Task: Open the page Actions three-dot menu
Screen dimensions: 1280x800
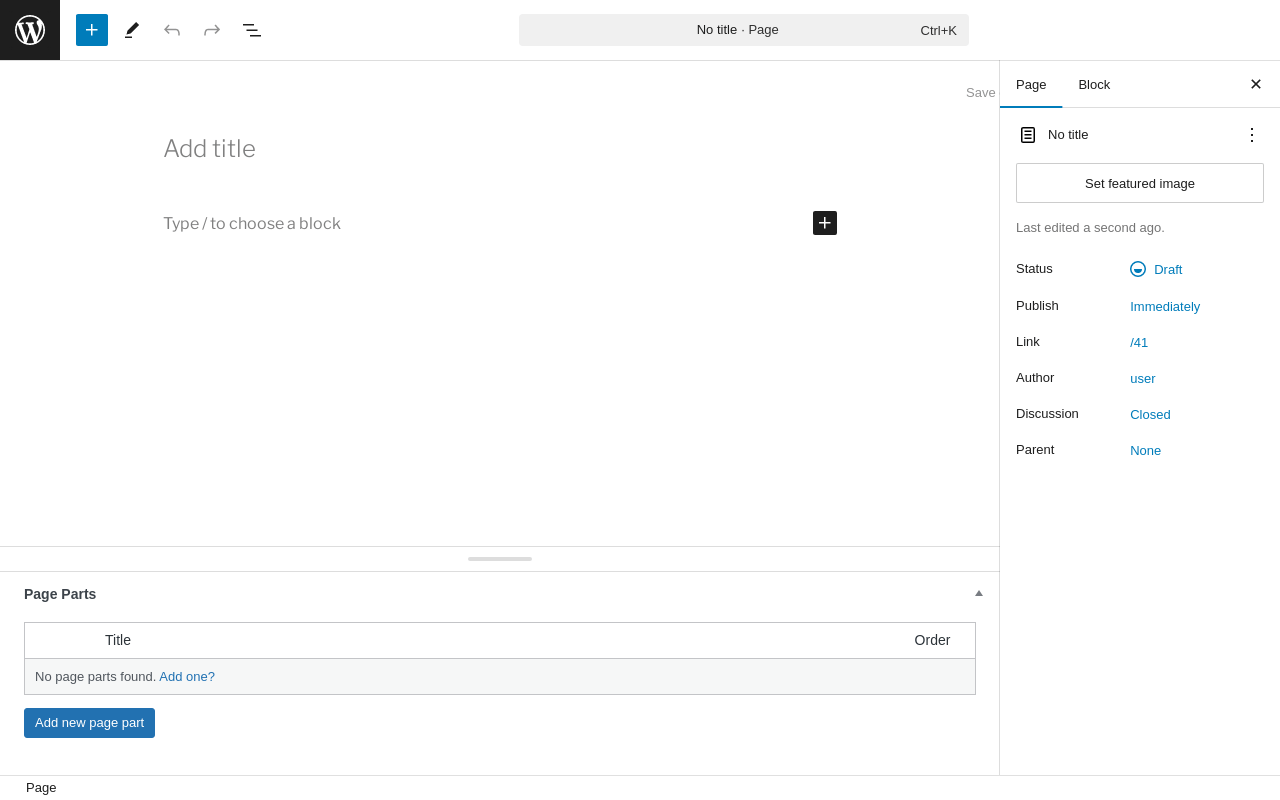Action: [x=1252, y=135]
